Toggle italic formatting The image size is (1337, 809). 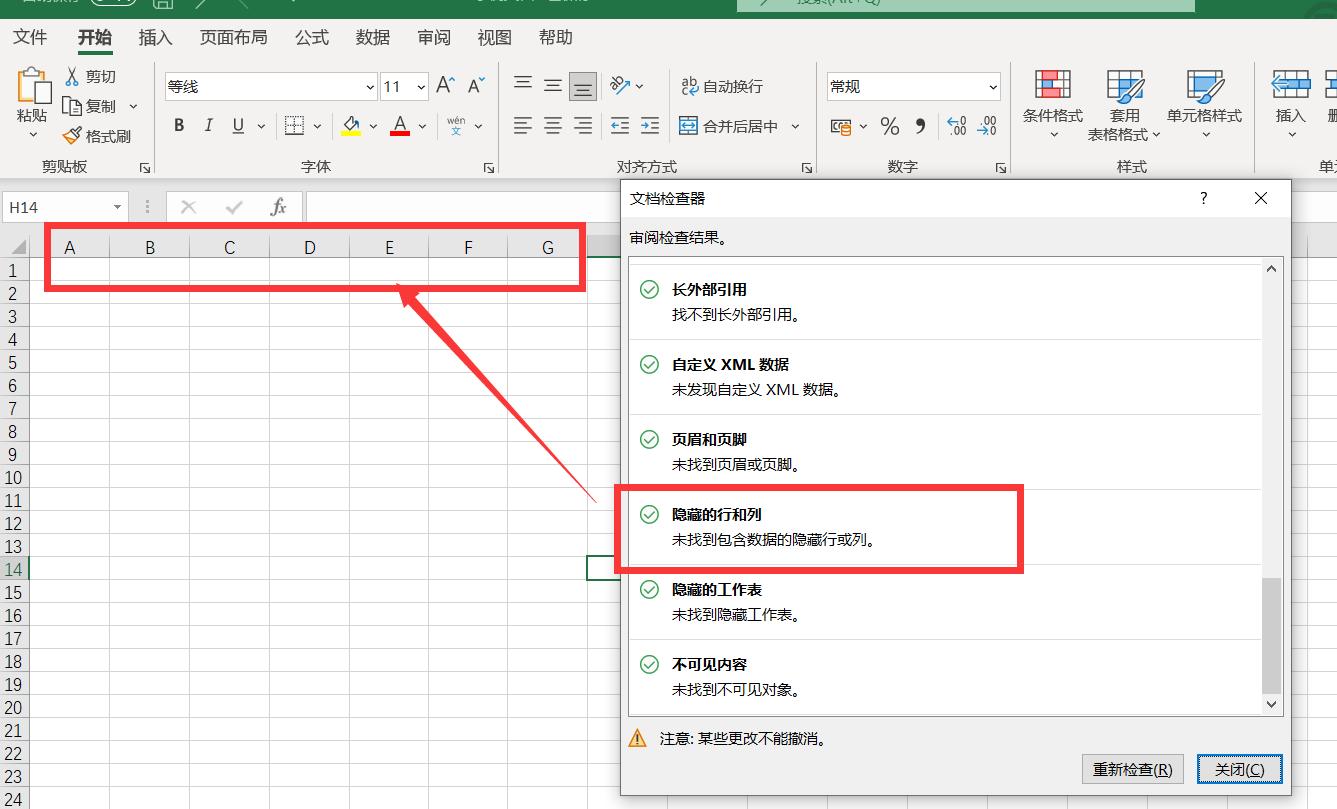208,125
